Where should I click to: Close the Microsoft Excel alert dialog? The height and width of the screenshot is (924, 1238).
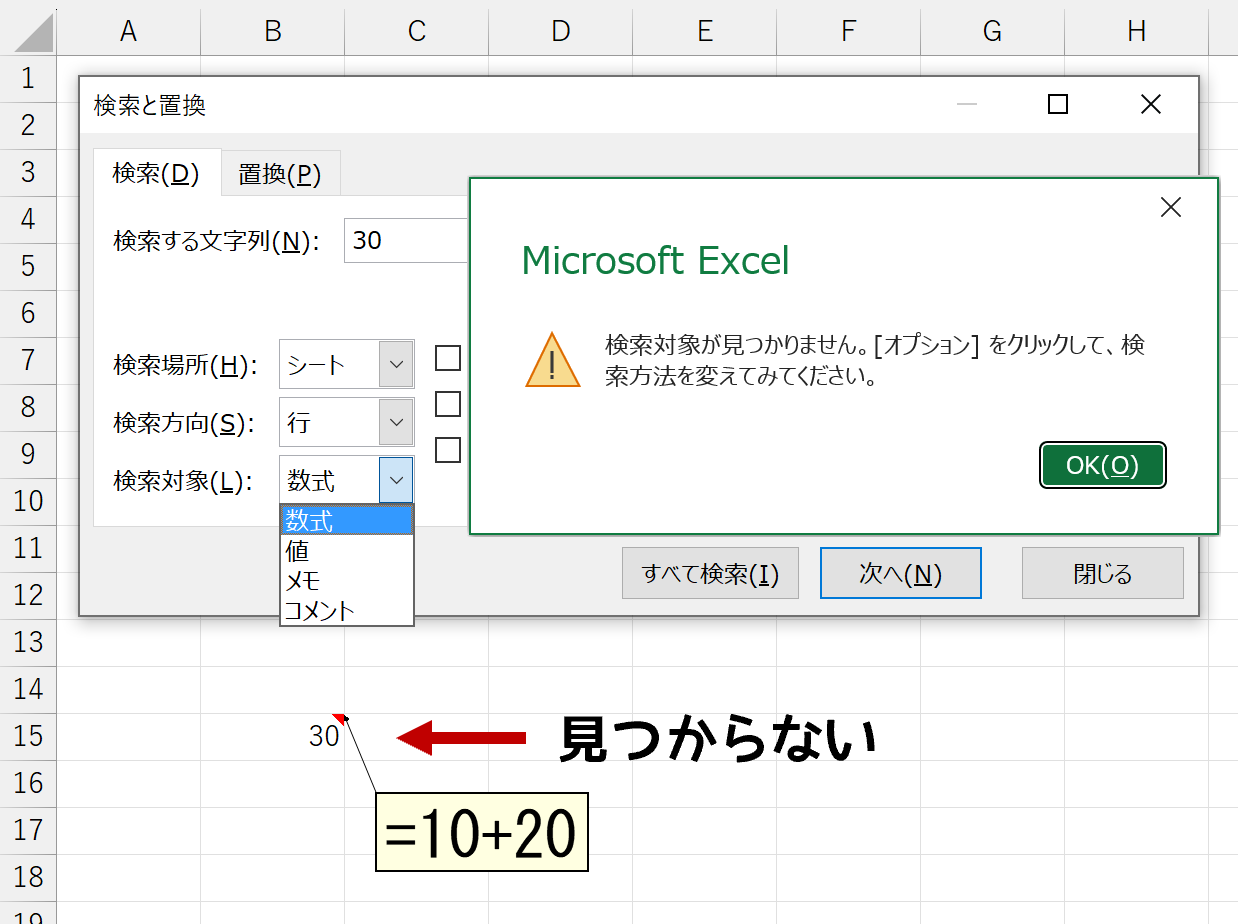[1170, 207]
